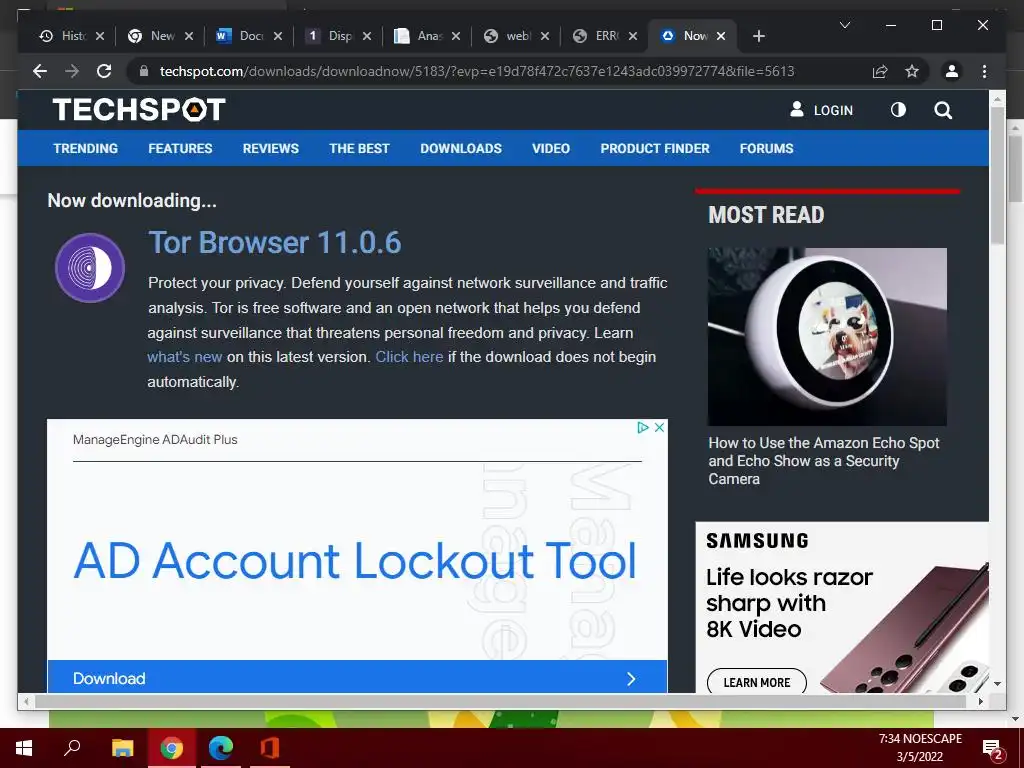Screen dimensions: 1024x768
Task: Open the what's new link
Action: (x=185, y=357)
